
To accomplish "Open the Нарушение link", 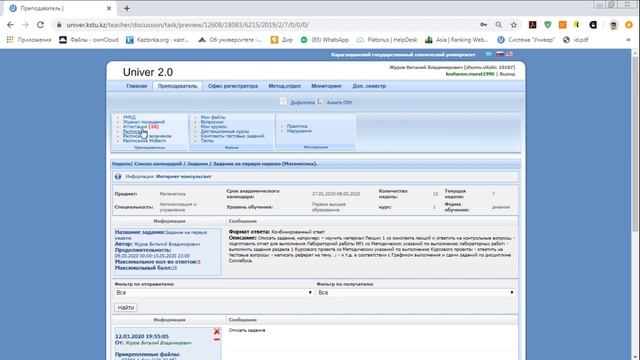I will tap(299, 131).
